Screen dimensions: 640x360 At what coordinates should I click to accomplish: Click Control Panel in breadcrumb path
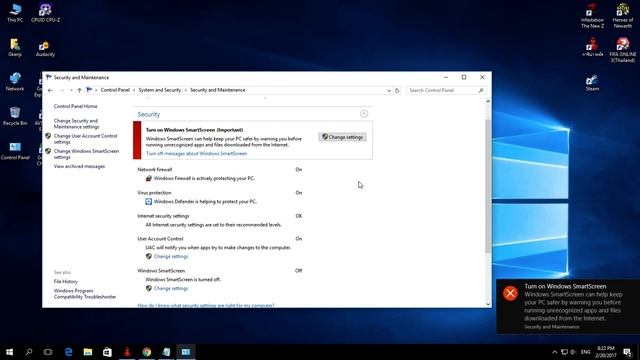(115, 90)
